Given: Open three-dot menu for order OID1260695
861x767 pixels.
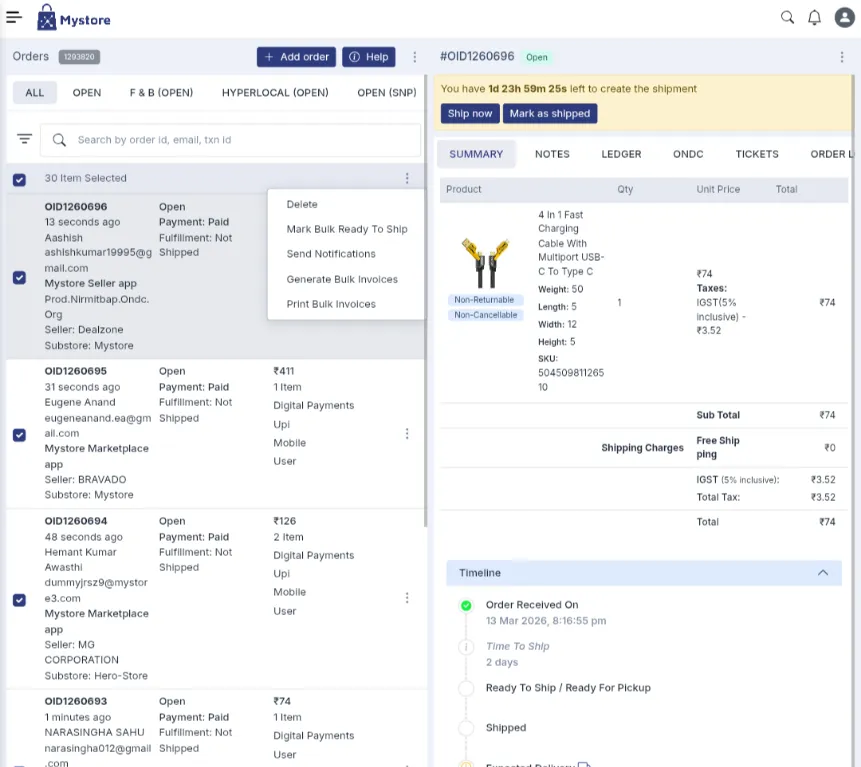Looking at the screenshot, I should [407, 434].
